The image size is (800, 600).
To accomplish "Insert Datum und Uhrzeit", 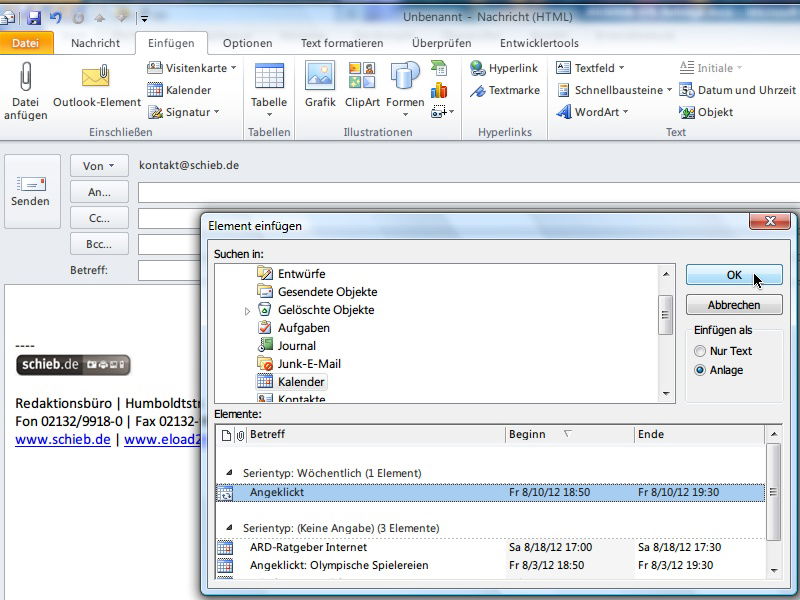I will point(738,90).
